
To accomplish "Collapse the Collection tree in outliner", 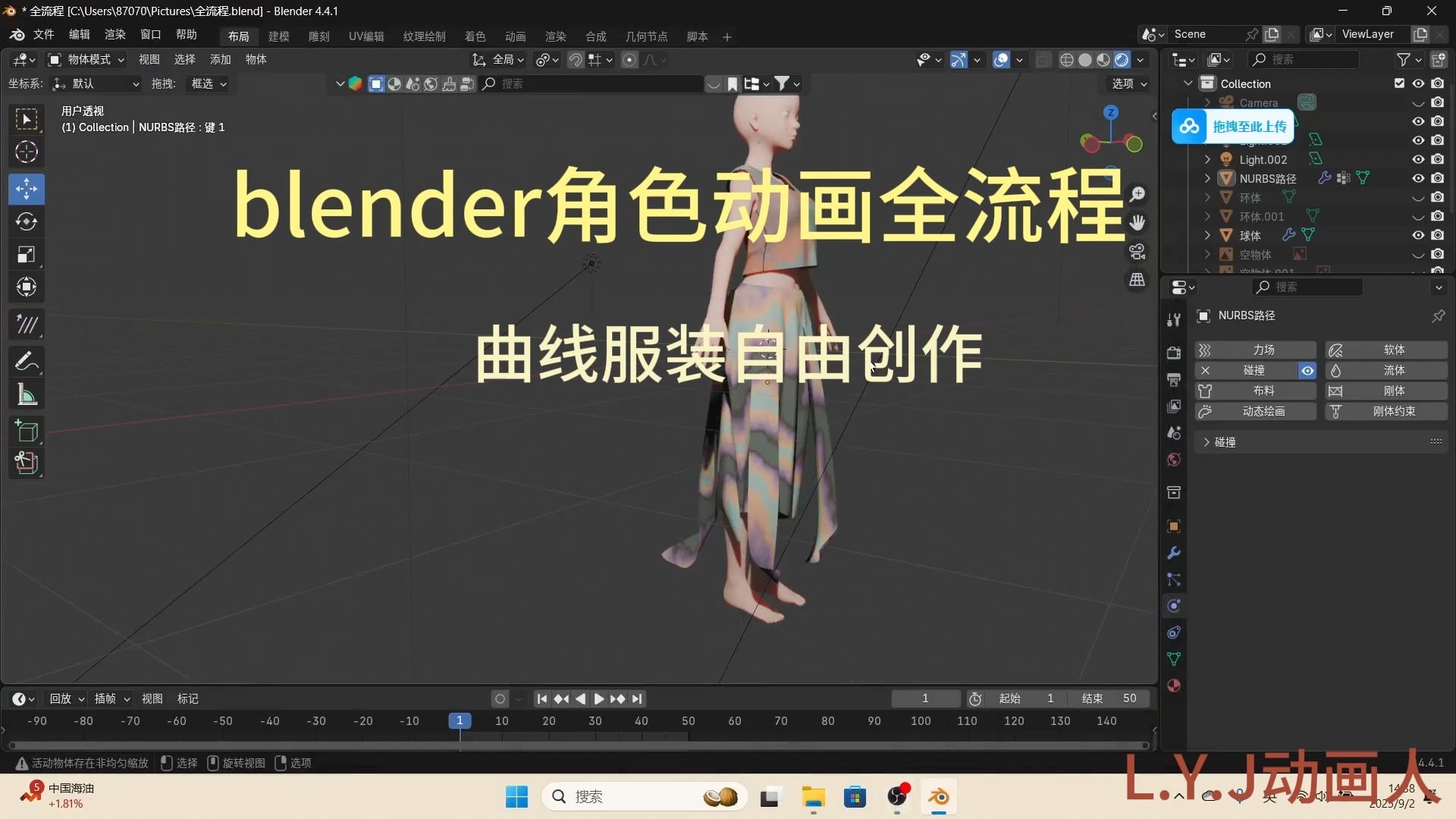I will click(1188, 83).
